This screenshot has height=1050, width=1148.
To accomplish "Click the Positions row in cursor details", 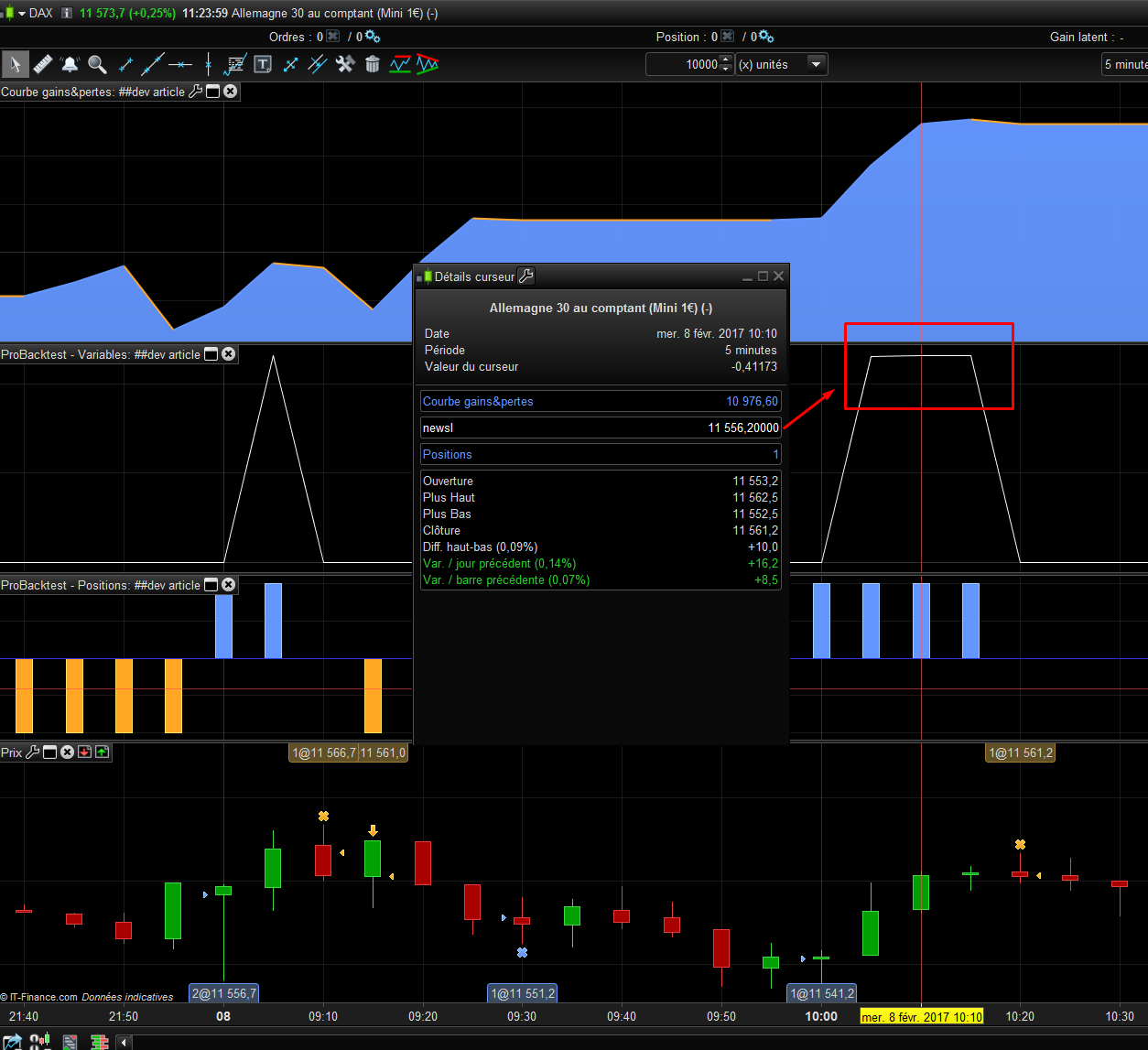I will (x=601, y=454).
